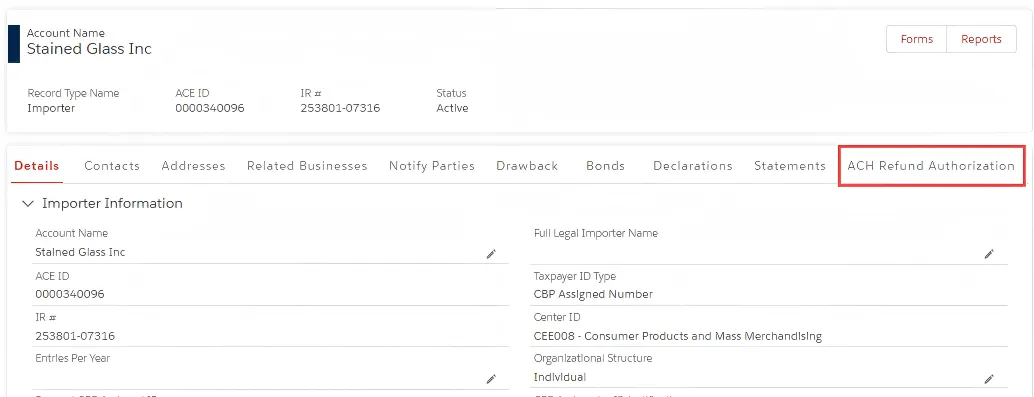Edit Organizational Structure pencil icon

pyautogui.click(x=989, y=379)
